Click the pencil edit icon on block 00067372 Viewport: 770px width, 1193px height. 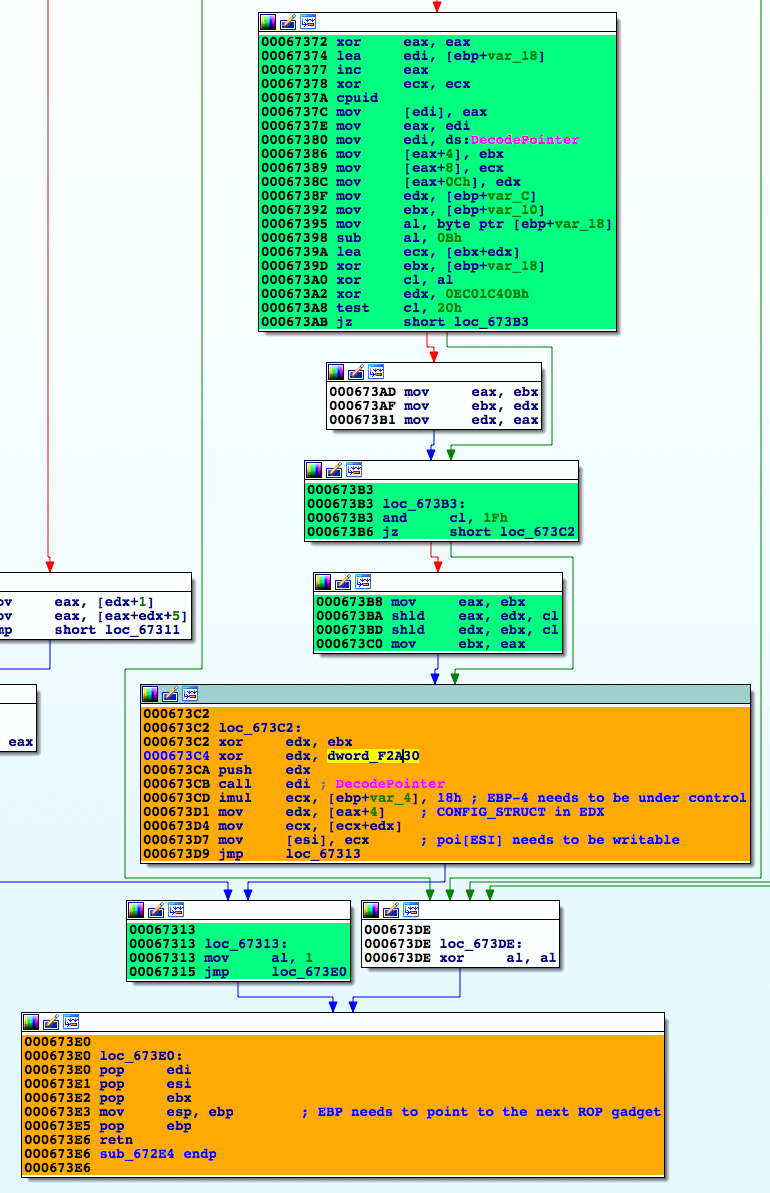coord(288,22)
